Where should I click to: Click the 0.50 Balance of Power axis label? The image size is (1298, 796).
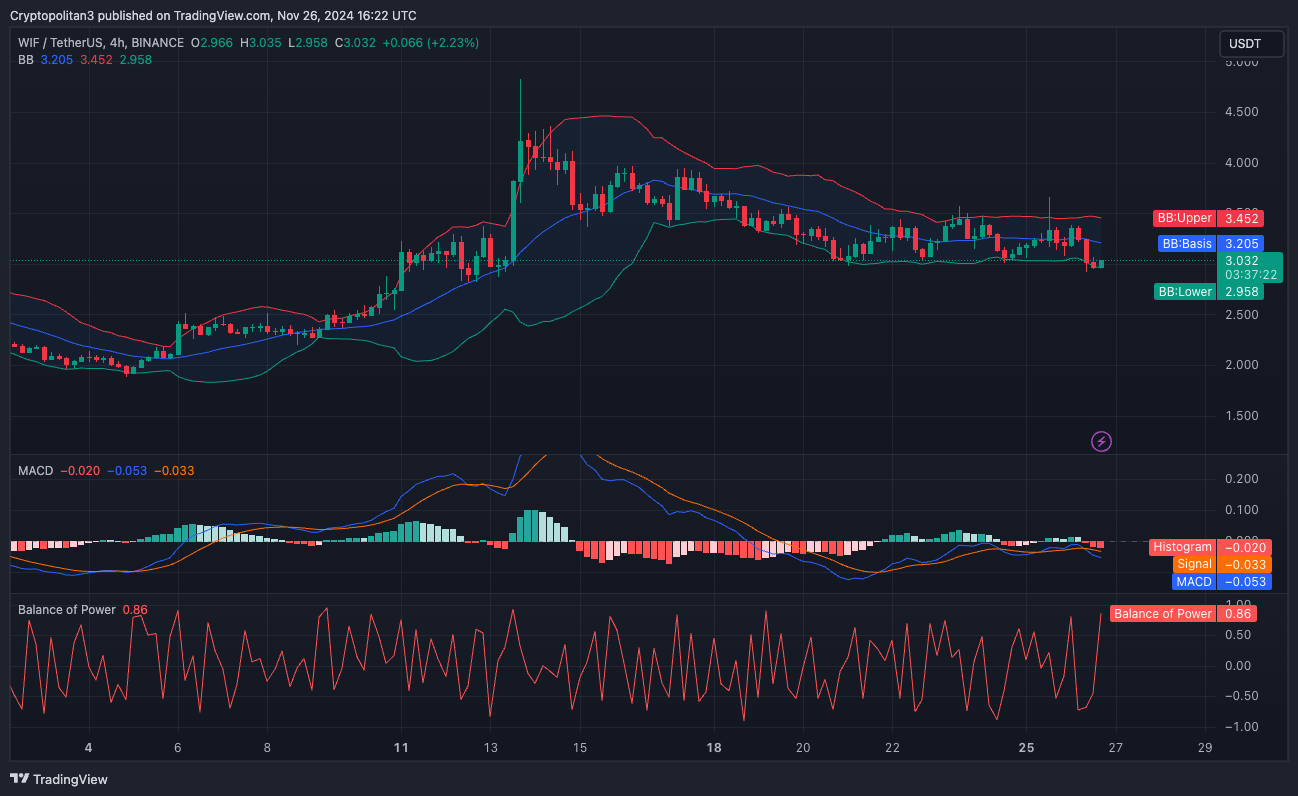click(x=1237, y=635)
